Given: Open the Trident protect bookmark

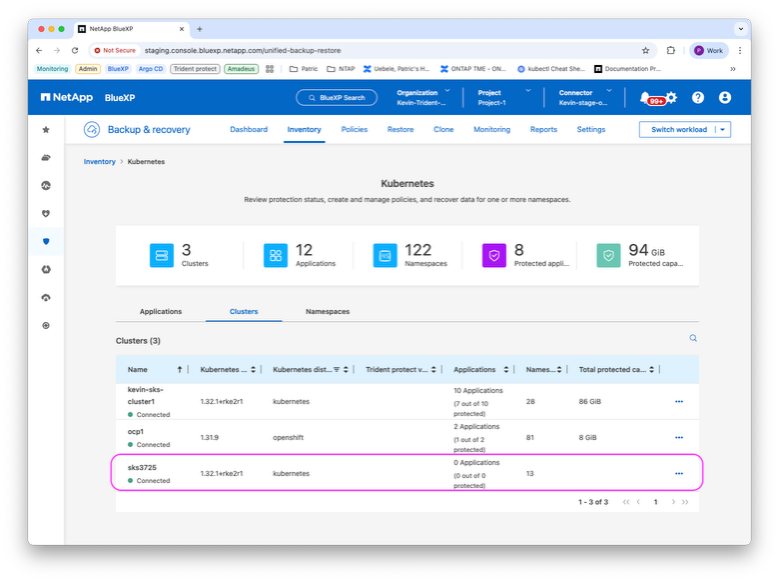Looking at the screenshot, I should [195, 69].
